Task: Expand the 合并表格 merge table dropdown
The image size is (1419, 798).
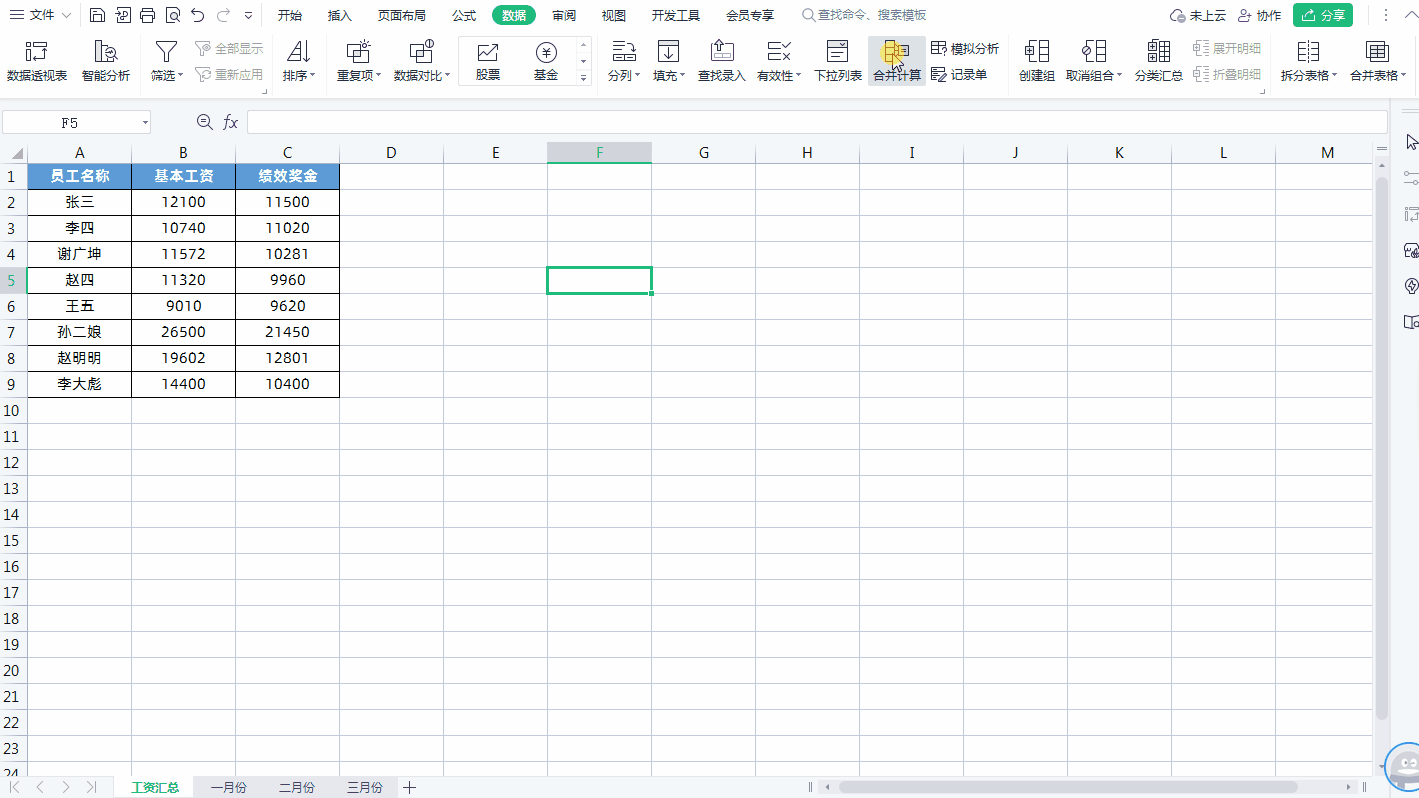Action: [x=1403, y=76]
